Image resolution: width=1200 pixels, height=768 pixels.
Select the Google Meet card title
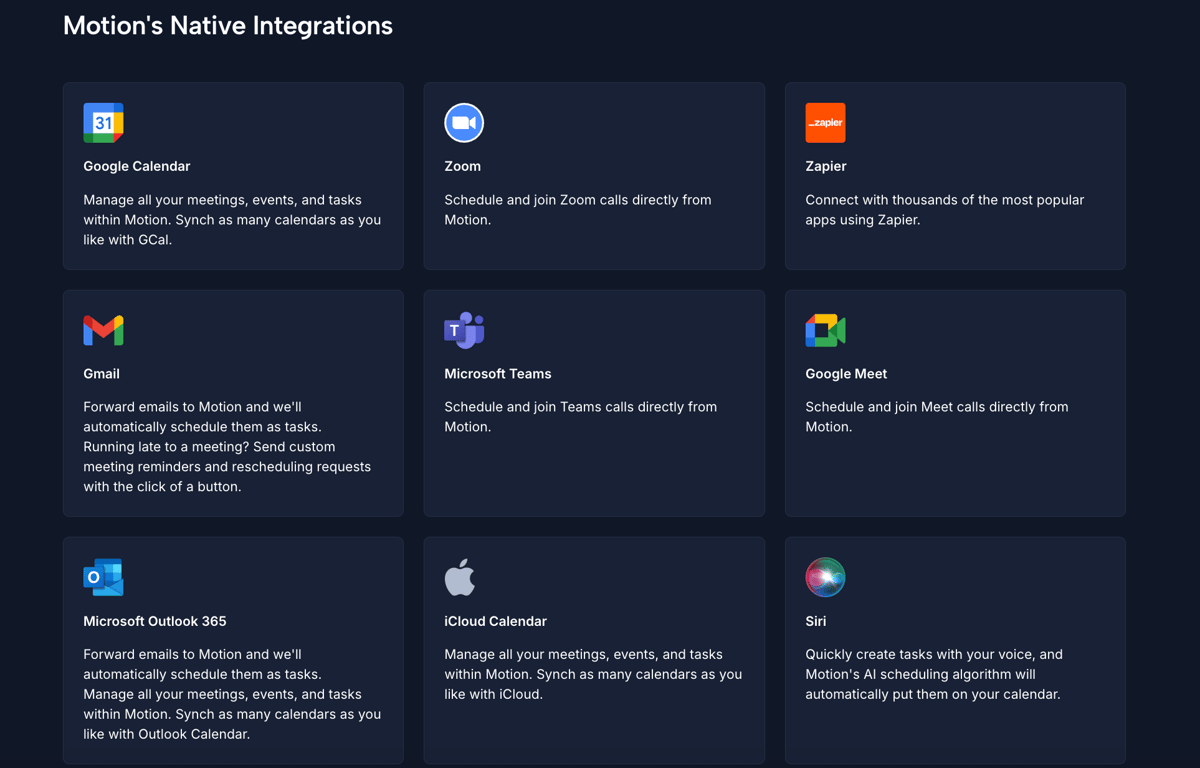click(x=846, y=373)
